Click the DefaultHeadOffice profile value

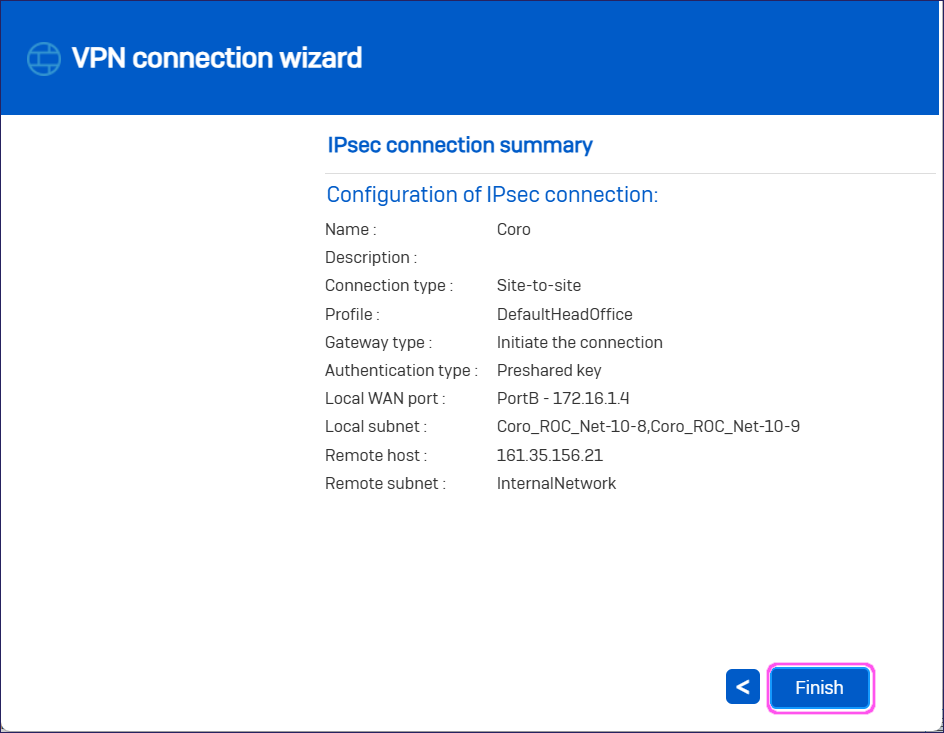pos(564,314)
